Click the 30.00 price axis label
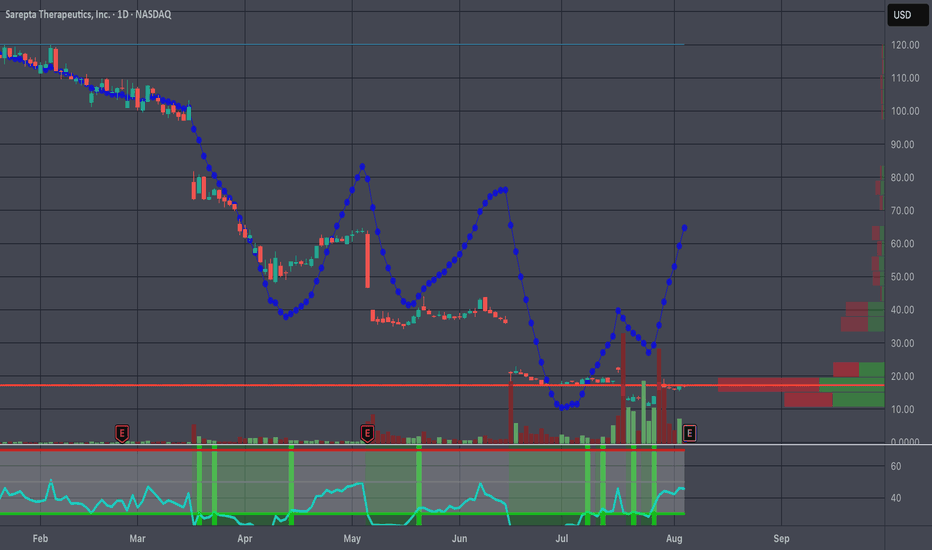Viewport: 932px width, 550px height. 902,343
